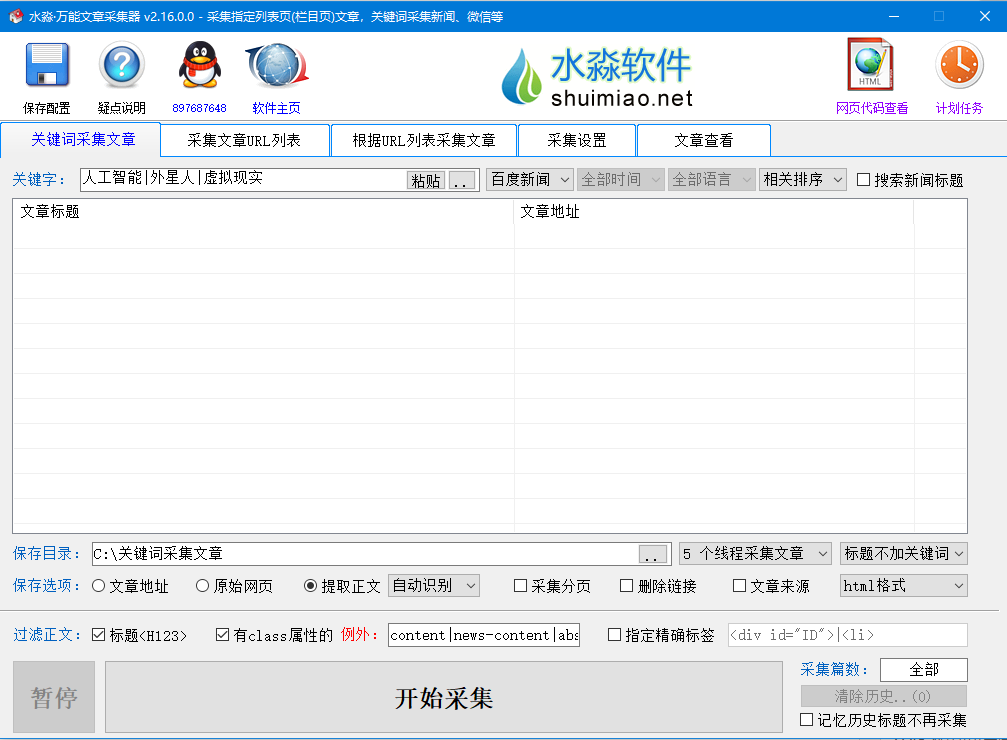Toggle the delete links checkbox
The image size is (1007, 740).
627,586
